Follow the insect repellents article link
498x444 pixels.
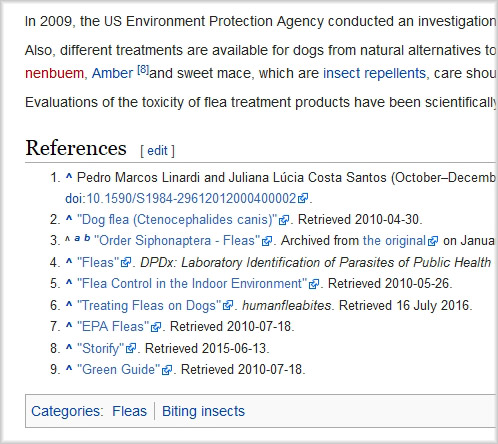pyautogui.click(x=374, y=73)
